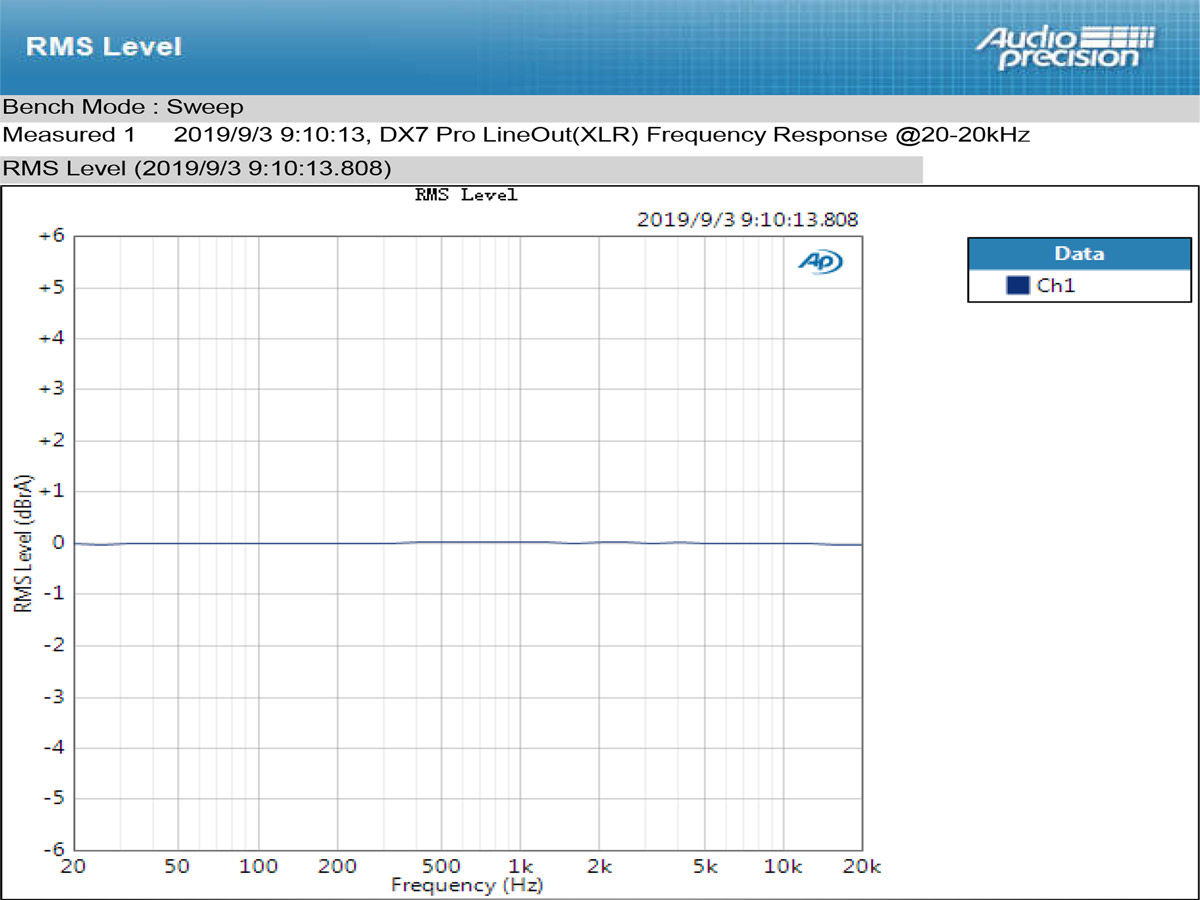1200x900 pixels.
Task: Select the Audio Precision logo at top right
Action: coord(1063,46)
